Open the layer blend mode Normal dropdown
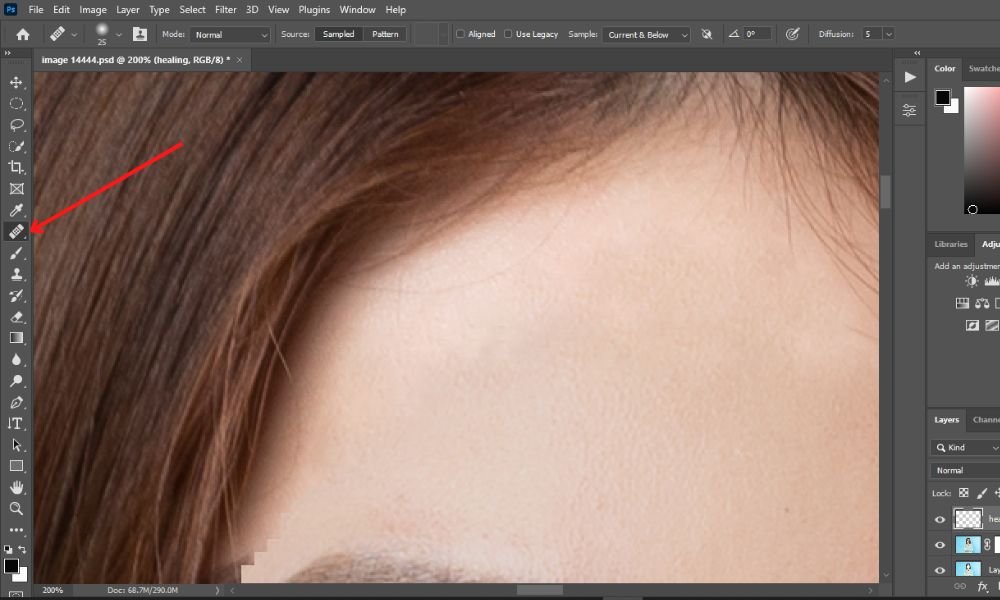 (965, 471)
